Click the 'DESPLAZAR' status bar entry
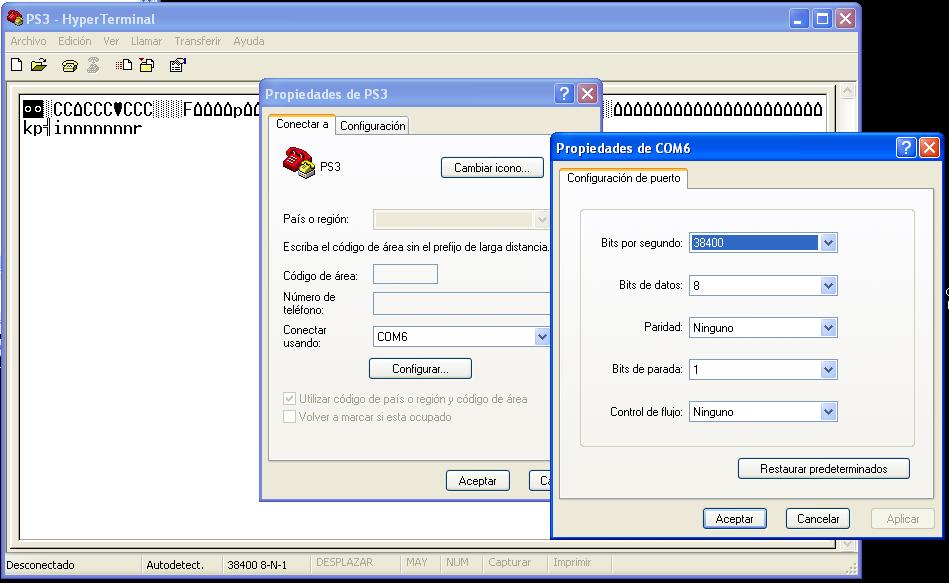 coord(344,562)
